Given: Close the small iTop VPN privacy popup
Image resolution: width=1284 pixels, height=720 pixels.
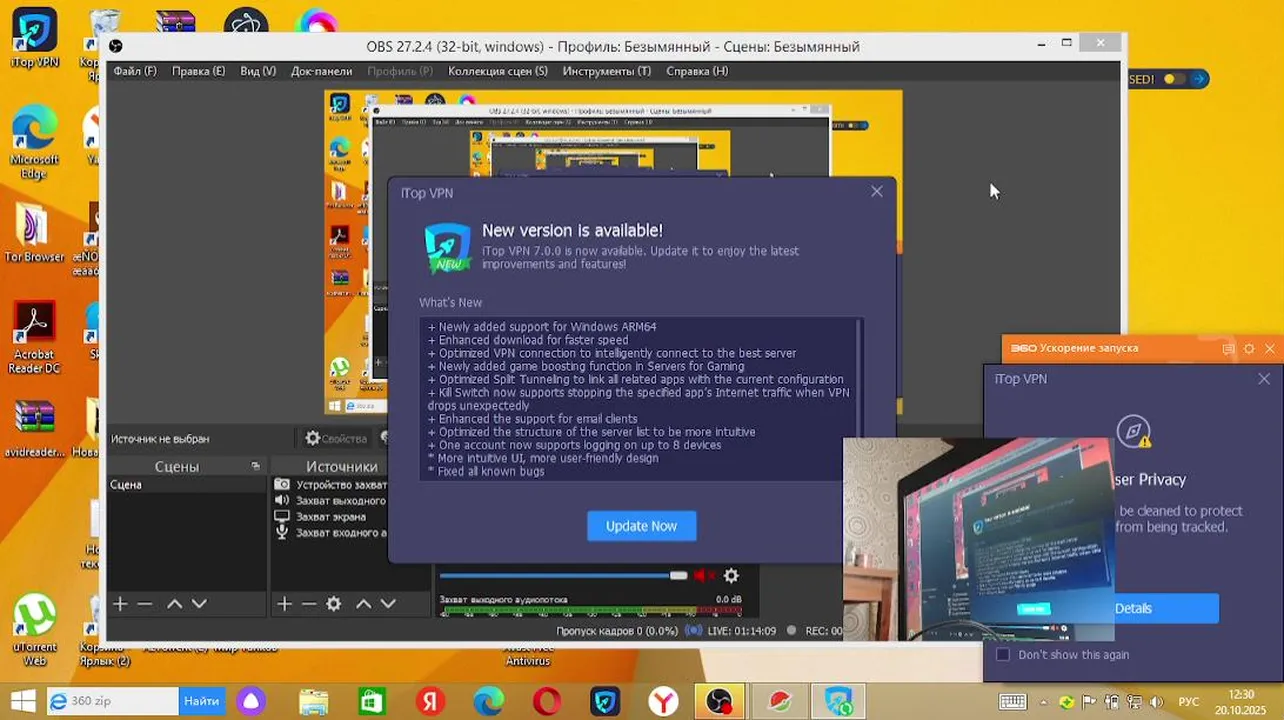Looking at the screenshot, I should pos(1264,379).
